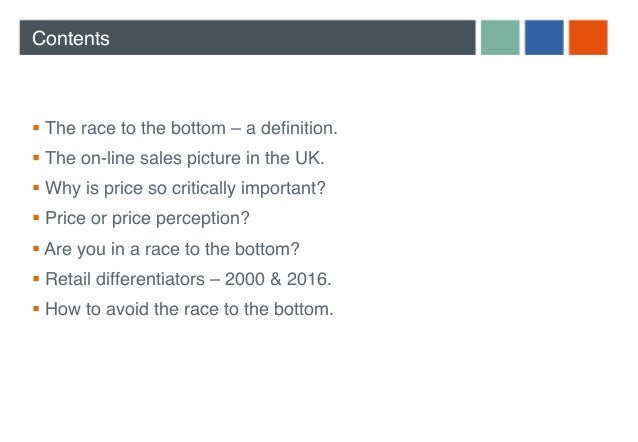Open "Why is price so critically important?" item
This screenshot has height=442, width=638.
tap(185, 188)
